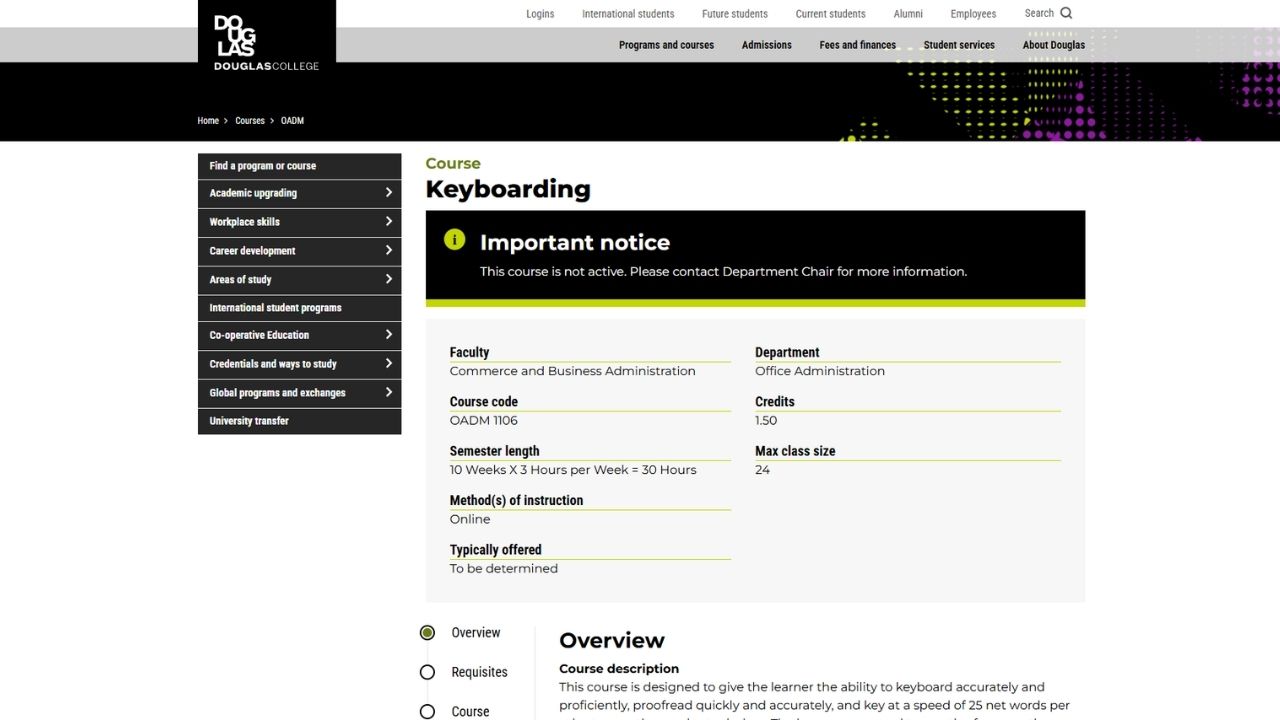The width and height of the screenshot is (1280, 720).
Task: Open the Future students link
Action: pos(735,14)
